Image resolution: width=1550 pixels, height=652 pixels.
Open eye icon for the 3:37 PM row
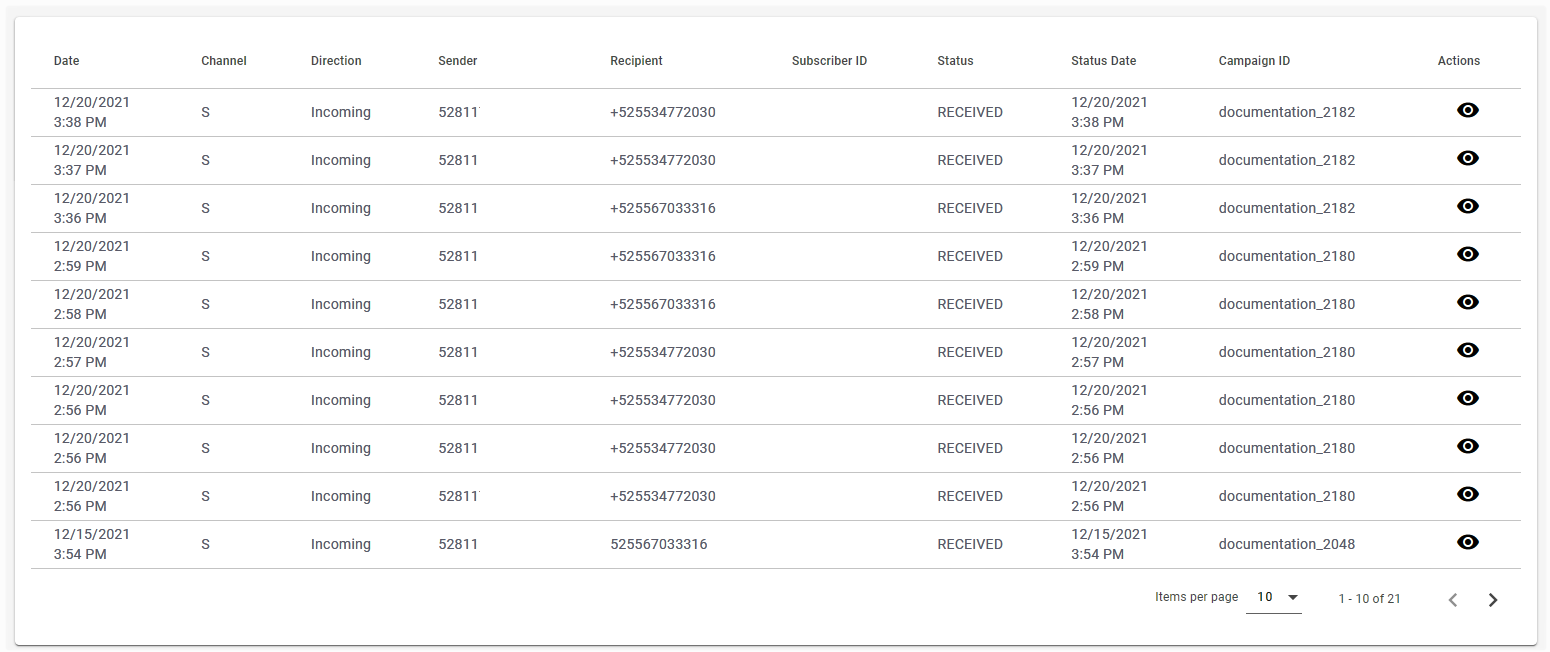[1467, 158]
